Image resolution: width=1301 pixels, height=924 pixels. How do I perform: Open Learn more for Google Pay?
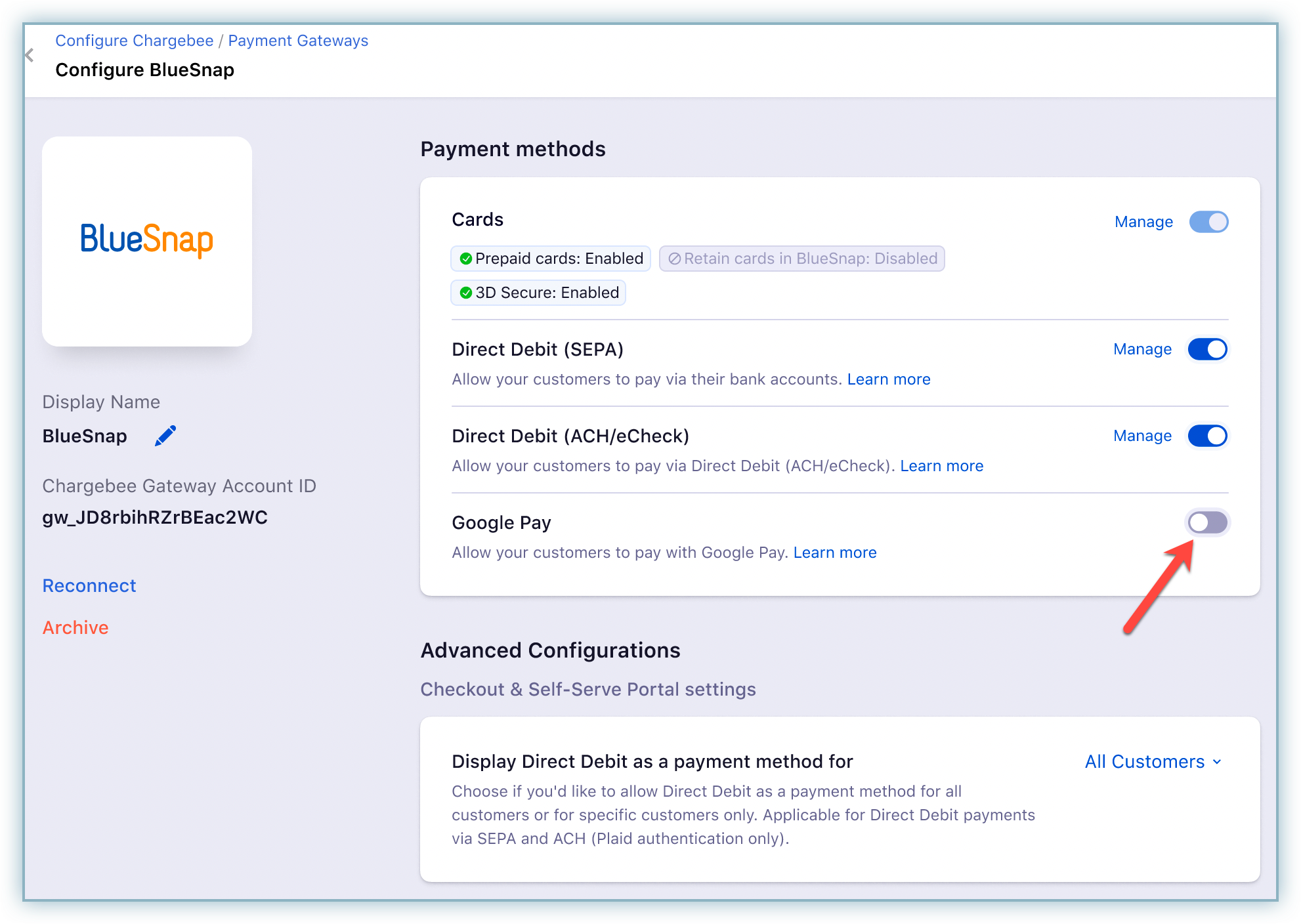coord(835,553)
